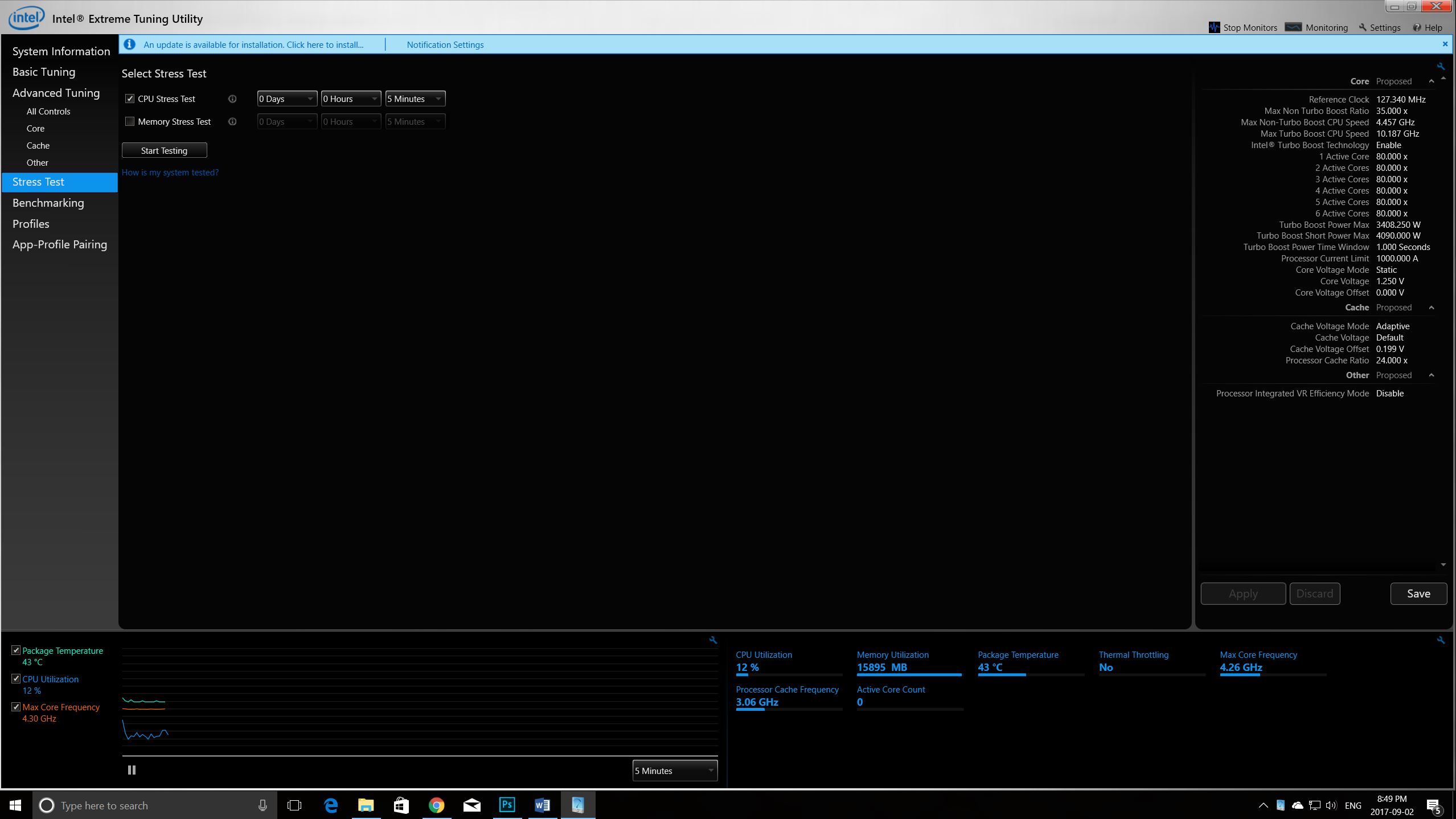
Task: Uncheck Package Temperature graph checkbox
Action: (x=16, y=650)
